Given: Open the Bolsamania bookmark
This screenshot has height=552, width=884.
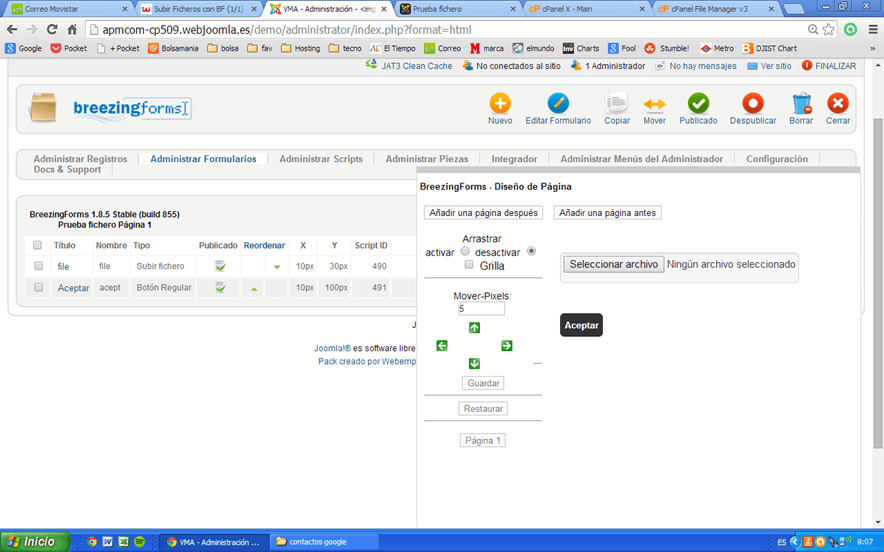Looking at the screenshot, I should [173, 48].
